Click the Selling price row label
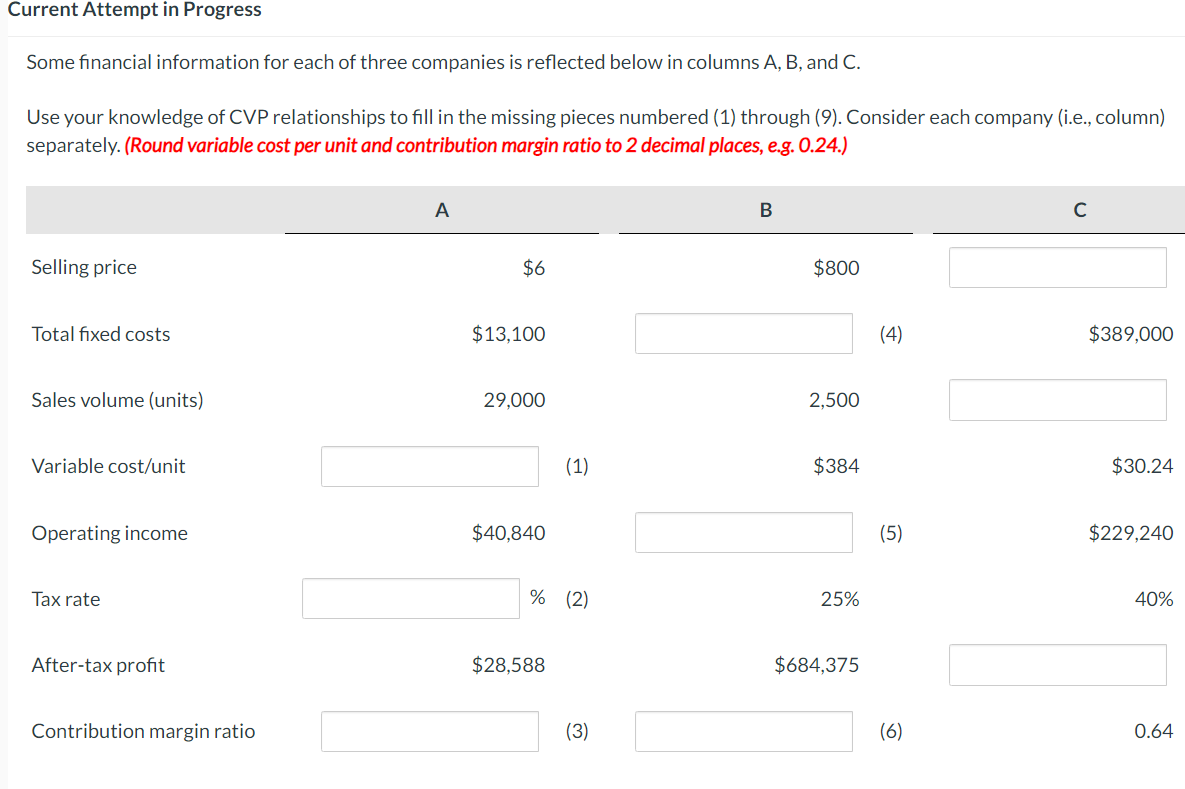The height and width of the screenshot is (789, 1185). pyautogui.click(x=84, y=267)
